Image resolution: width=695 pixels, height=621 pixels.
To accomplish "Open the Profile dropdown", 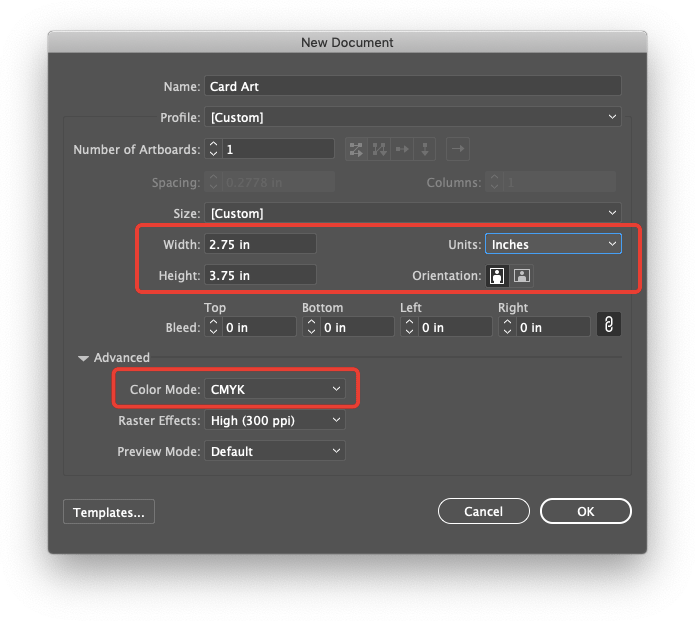I will pyautogui.click(x=413, y=117).
